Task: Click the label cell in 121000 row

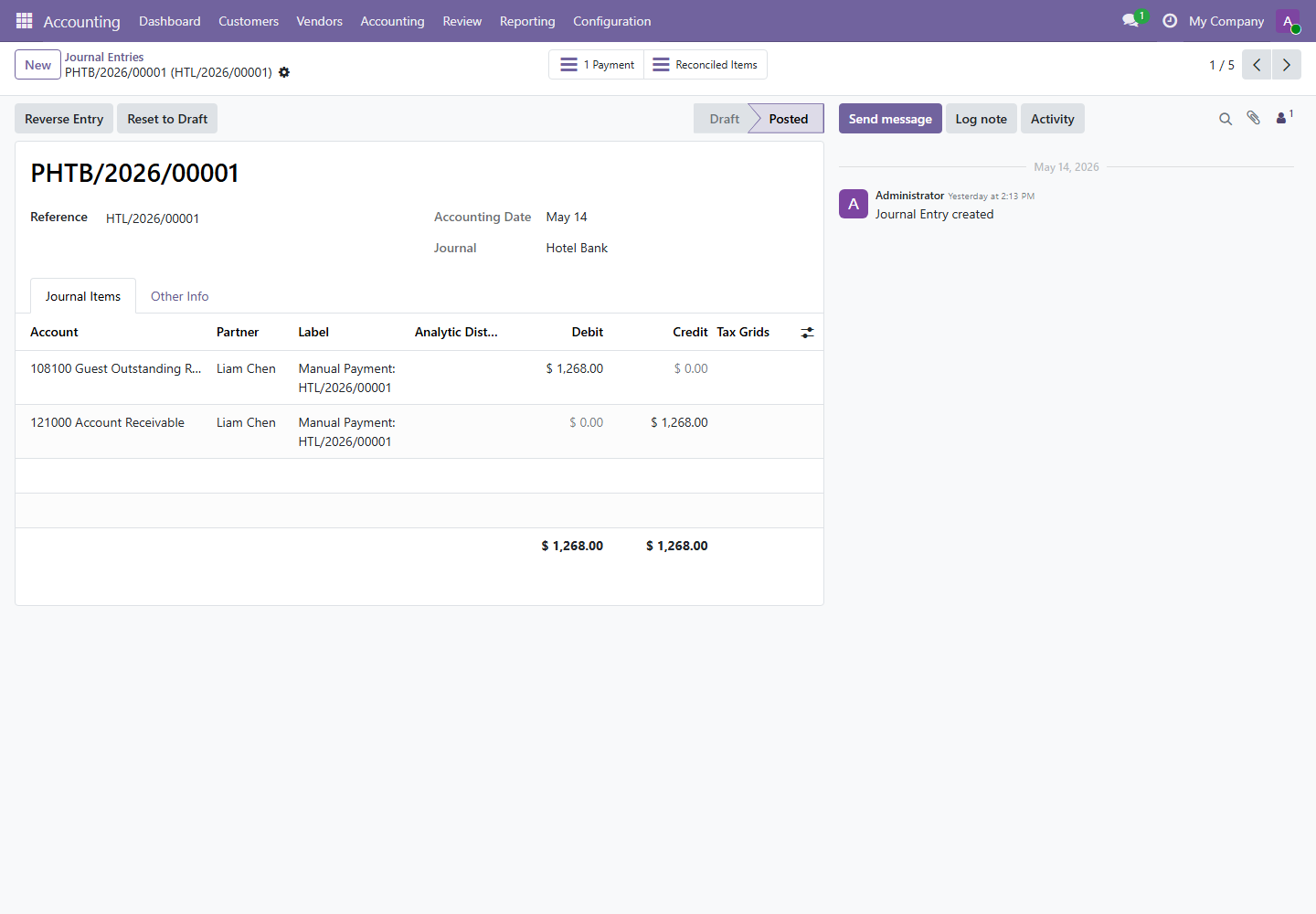Action: pyautogui.click(x=347, y=431)
